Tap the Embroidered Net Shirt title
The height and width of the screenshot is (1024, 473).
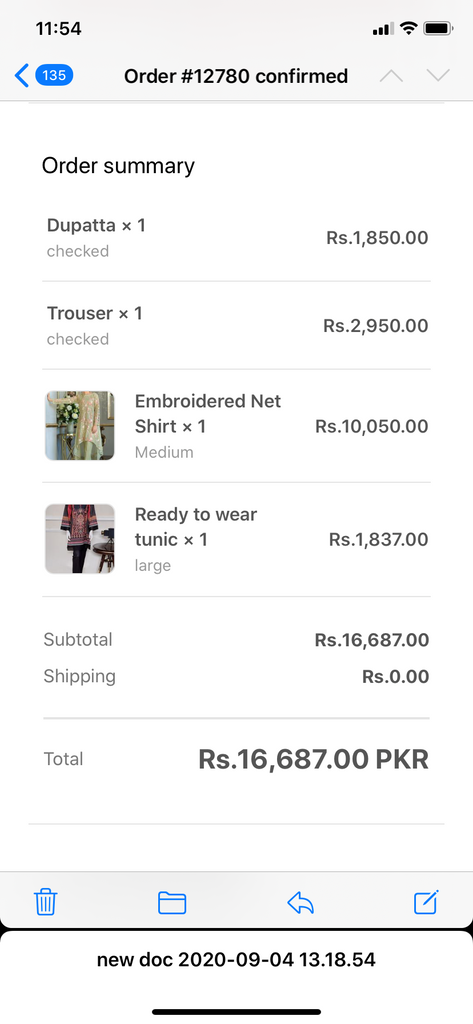[x=208, y=413]
